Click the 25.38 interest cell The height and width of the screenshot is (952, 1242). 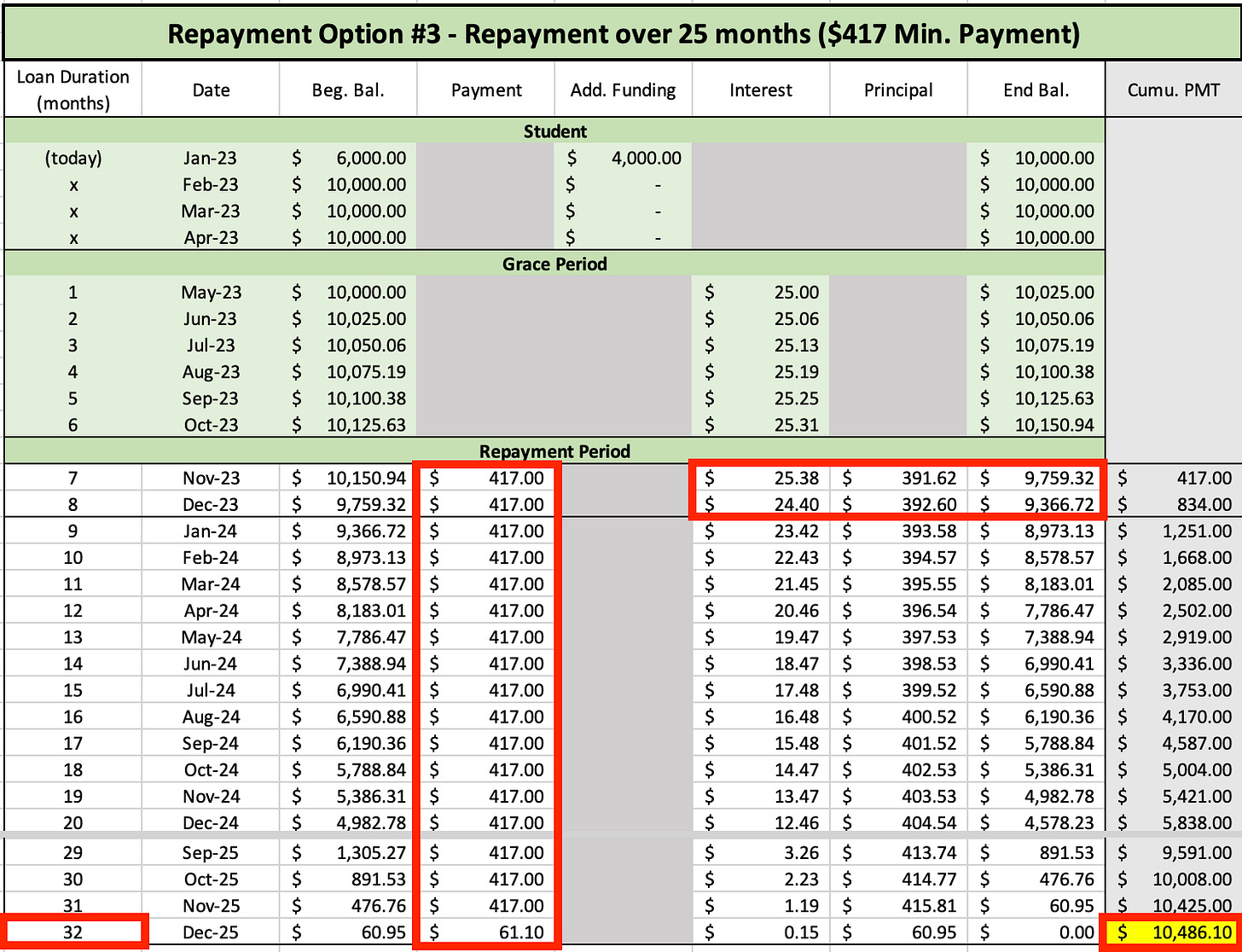761,478
